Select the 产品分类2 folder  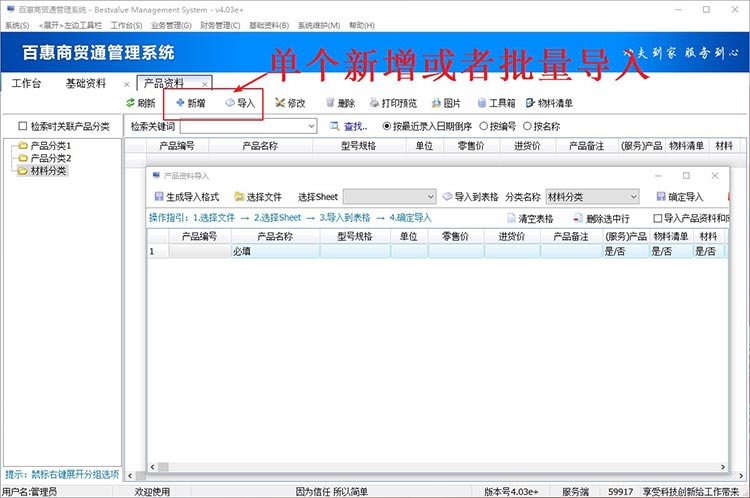point(44,158)
